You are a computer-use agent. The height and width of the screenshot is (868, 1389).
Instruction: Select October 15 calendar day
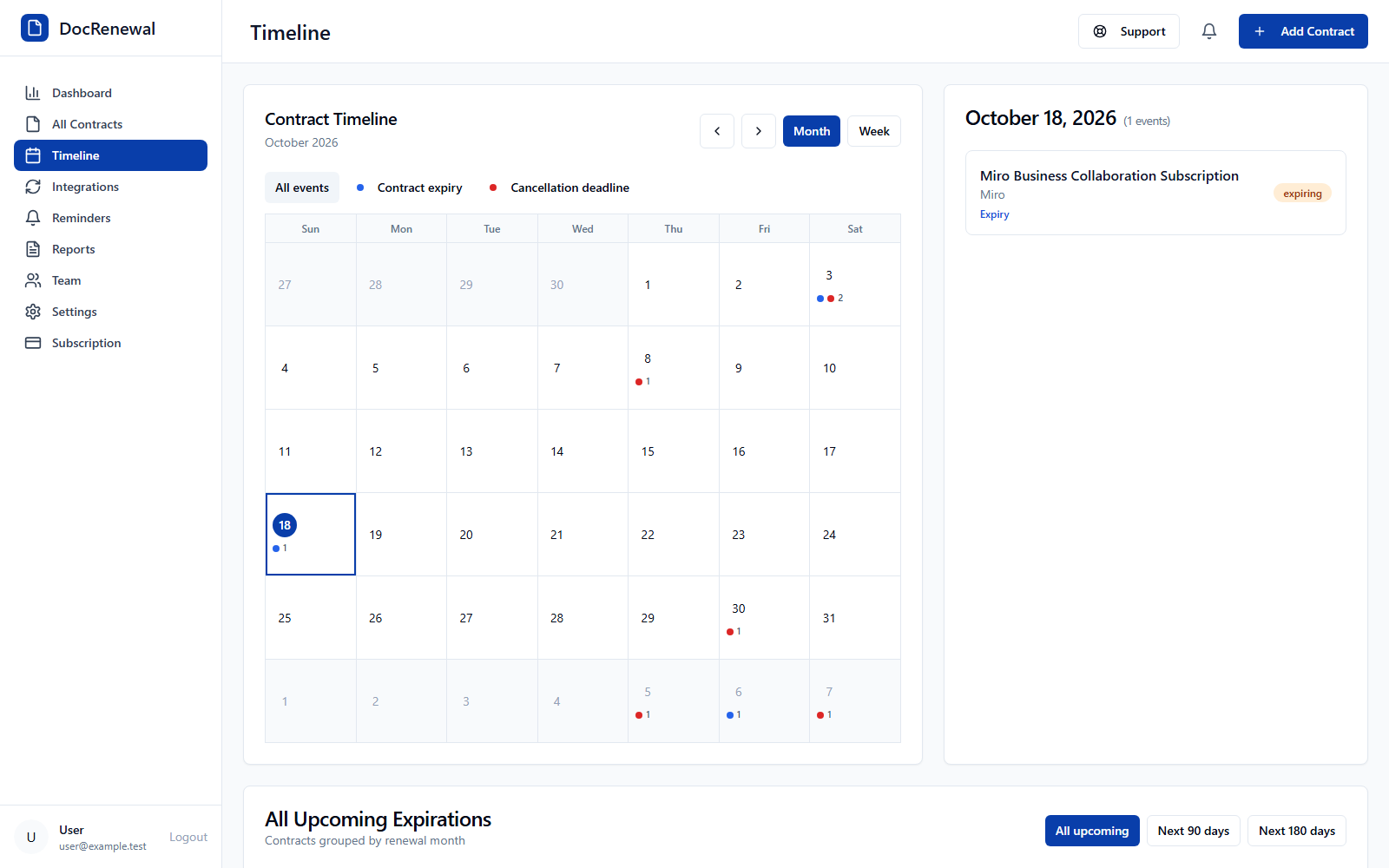[x=674, y=451]
